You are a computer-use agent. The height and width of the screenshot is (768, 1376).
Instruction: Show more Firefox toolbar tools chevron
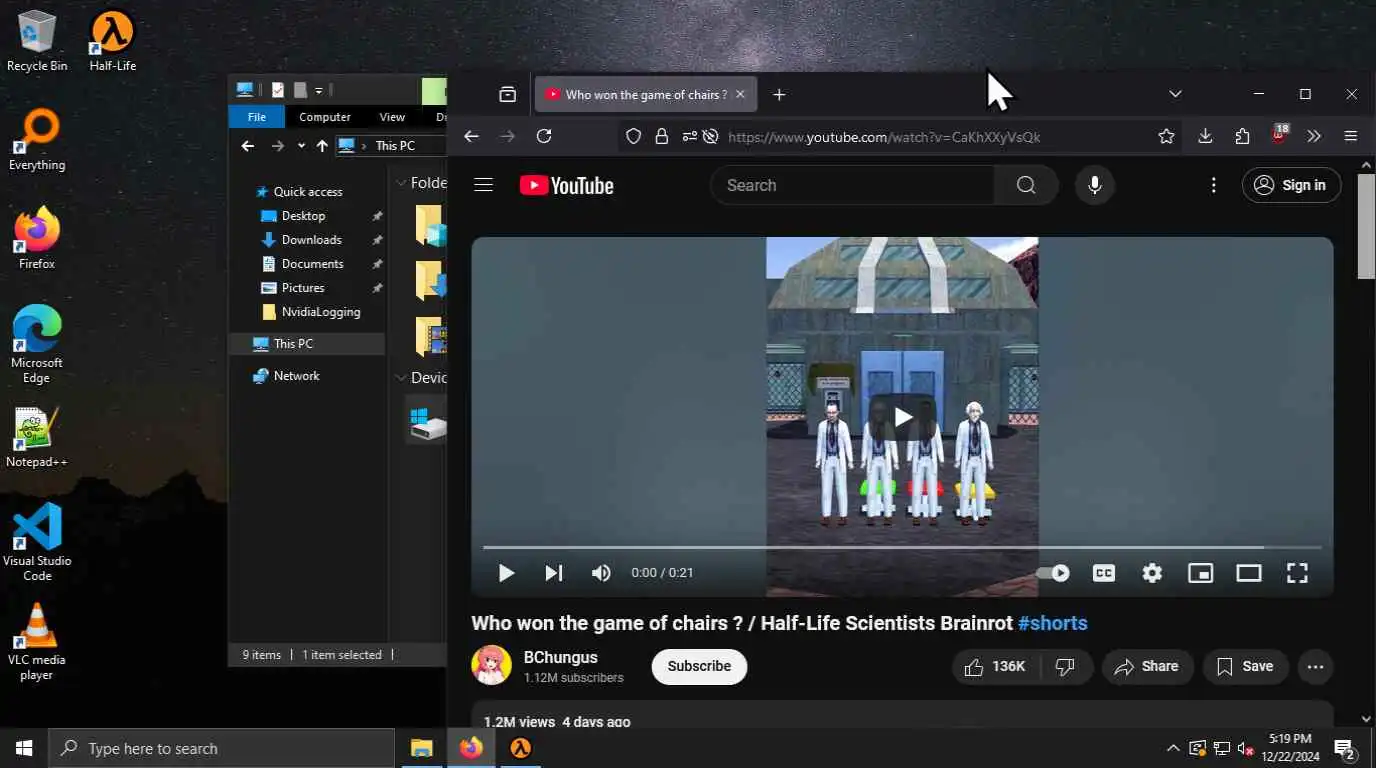coord(1314,136)
